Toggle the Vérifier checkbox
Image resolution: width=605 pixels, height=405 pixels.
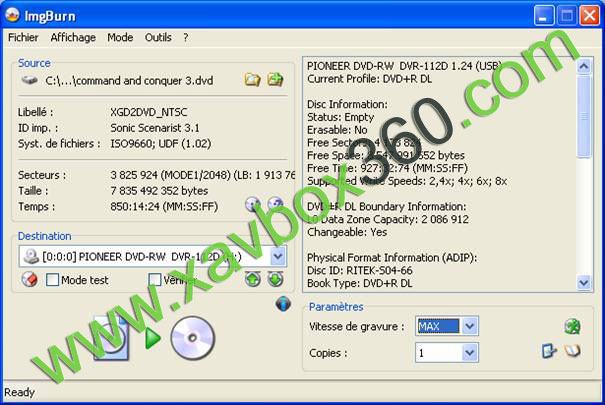(155, 279)
